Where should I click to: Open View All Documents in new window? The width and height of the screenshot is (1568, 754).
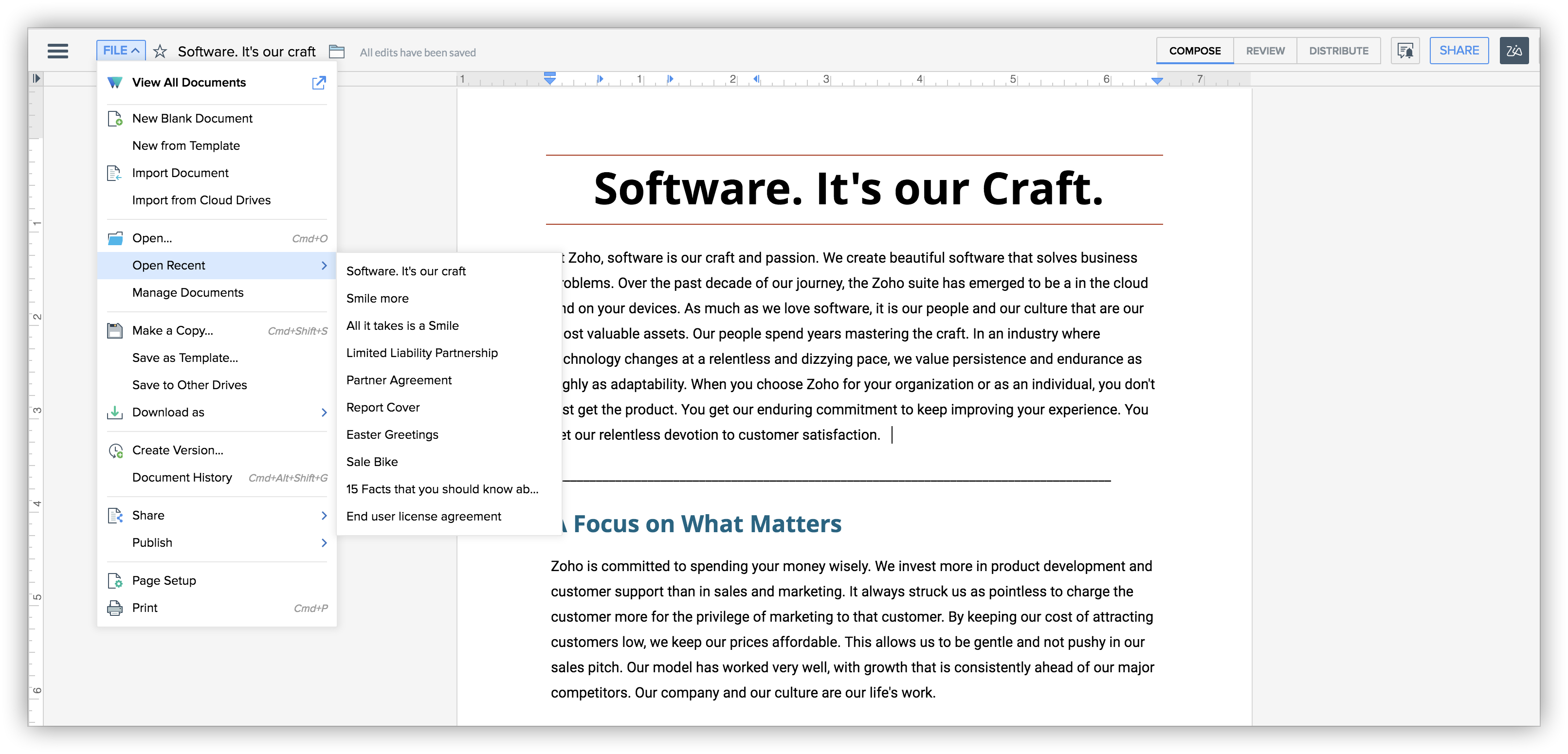pyautogui.click(x=319, y=83)
